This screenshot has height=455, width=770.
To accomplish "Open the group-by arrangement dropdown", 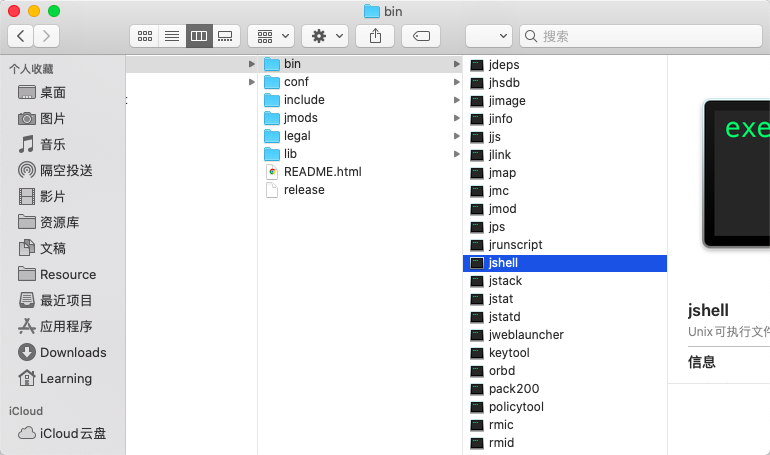I will click(270, 36).
